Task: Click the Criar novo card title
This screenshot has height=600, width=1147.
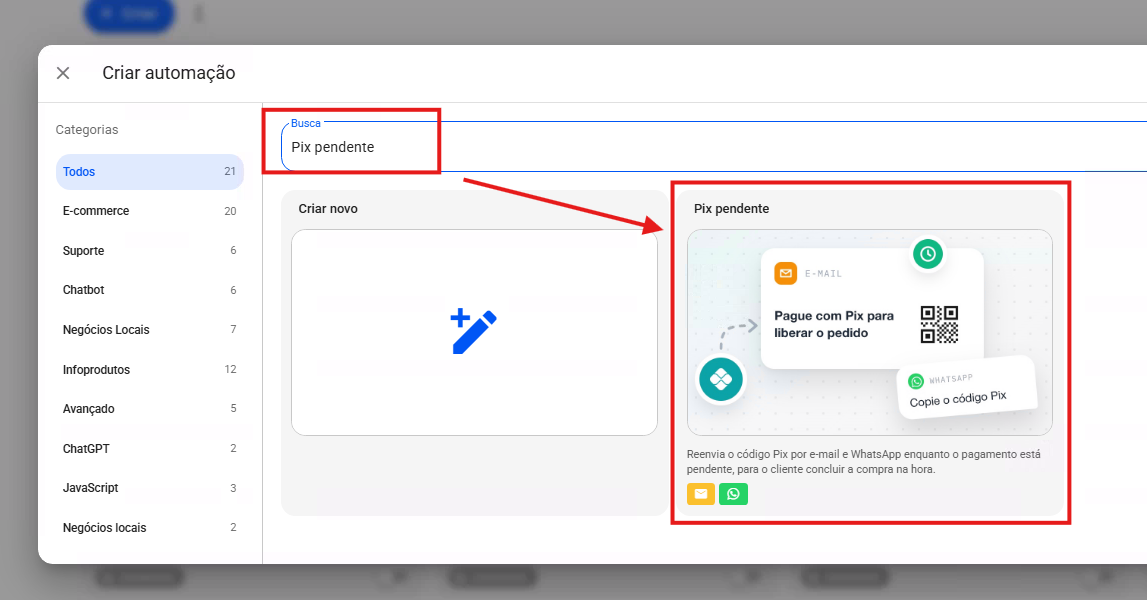Action: click(328, 209)
